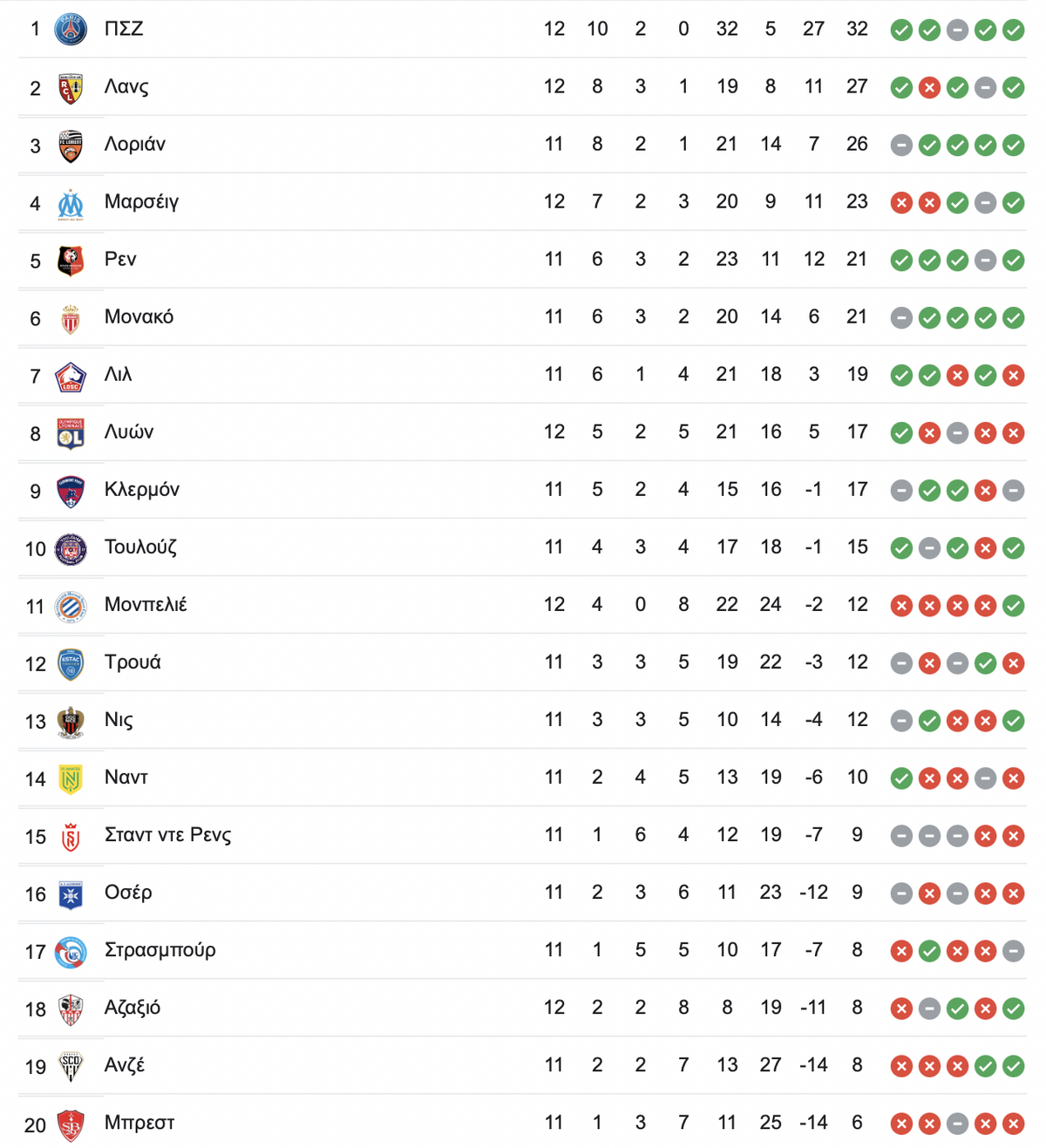Open the Στρασμπούρ team logo
This screenshot has height=1148, width=1046.
pos(71,950)
